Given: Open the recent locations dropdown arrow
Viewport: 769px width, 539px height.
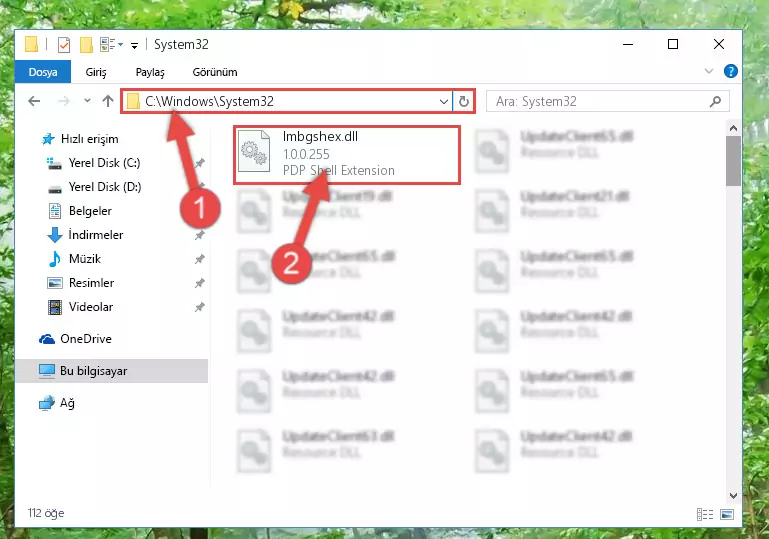Looking at the screenshot, I should click(x=87, y=101).
